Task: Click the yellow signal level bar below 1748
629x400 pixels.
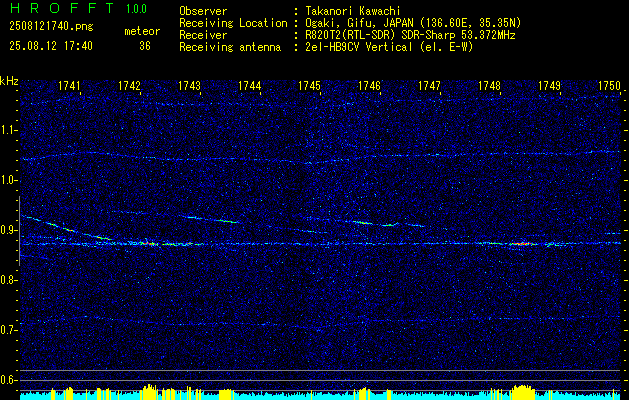Action: point(523,392)
